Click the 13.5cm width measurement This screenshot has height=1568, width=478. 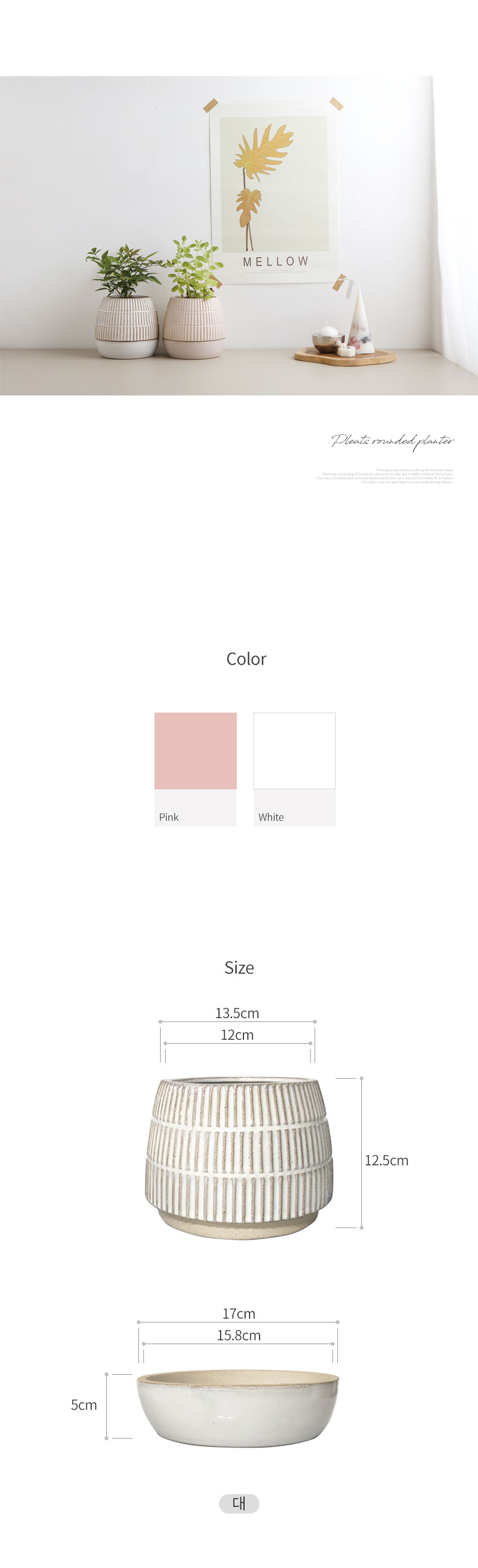pos(237,1013)
